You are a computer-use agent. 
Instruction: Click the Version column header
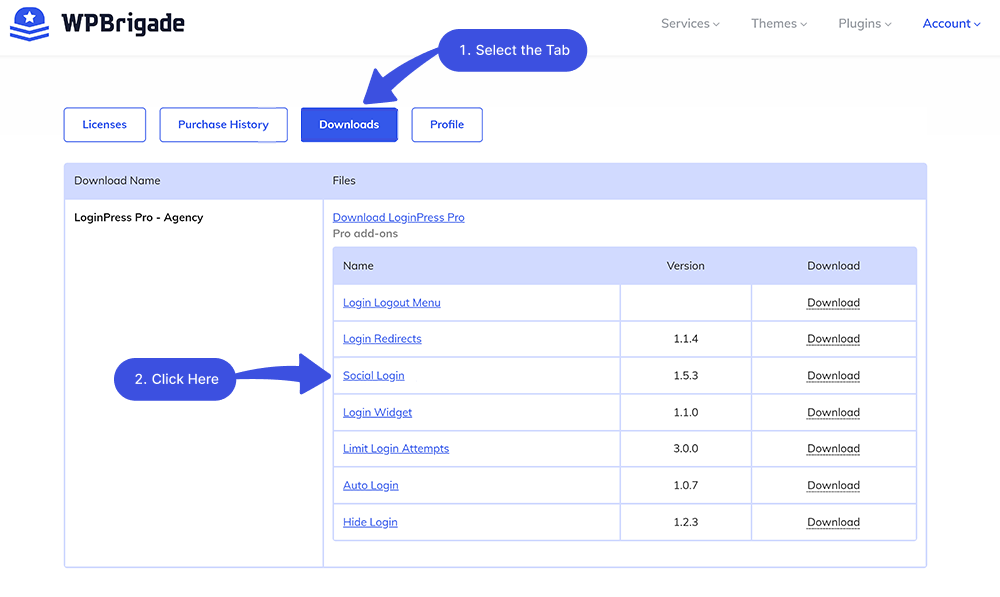(686, 266)
